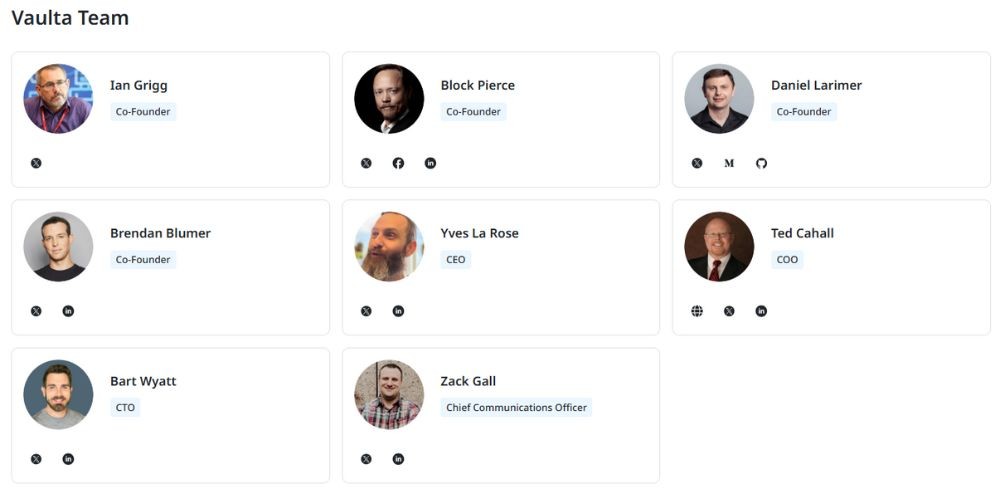
Task: Click Block Pierce's profile photo
Action: pyautogui.click(x=389, y=99)
